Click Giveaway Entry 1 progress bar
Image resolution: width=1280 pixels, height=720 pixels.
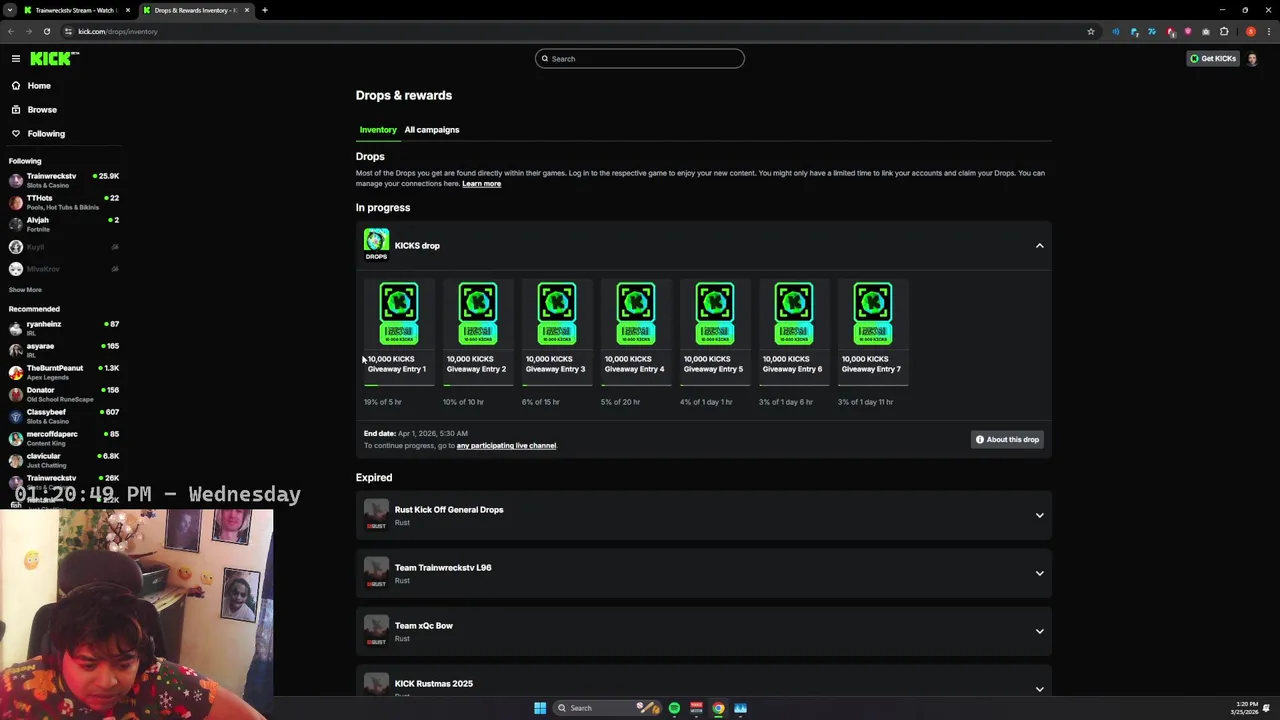point(398,385)
